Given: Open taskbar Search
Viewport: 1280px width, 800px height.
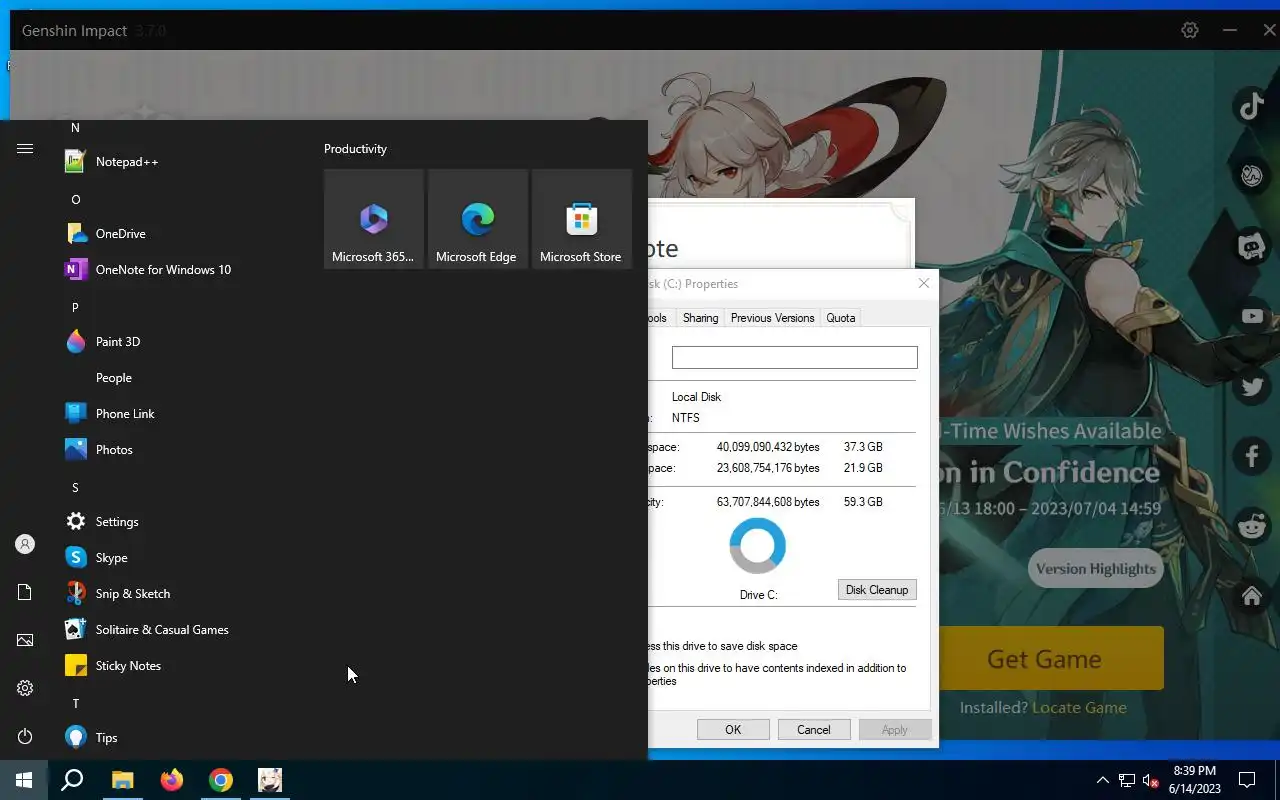Looking at the screenshot, I should tap(72, 780).
